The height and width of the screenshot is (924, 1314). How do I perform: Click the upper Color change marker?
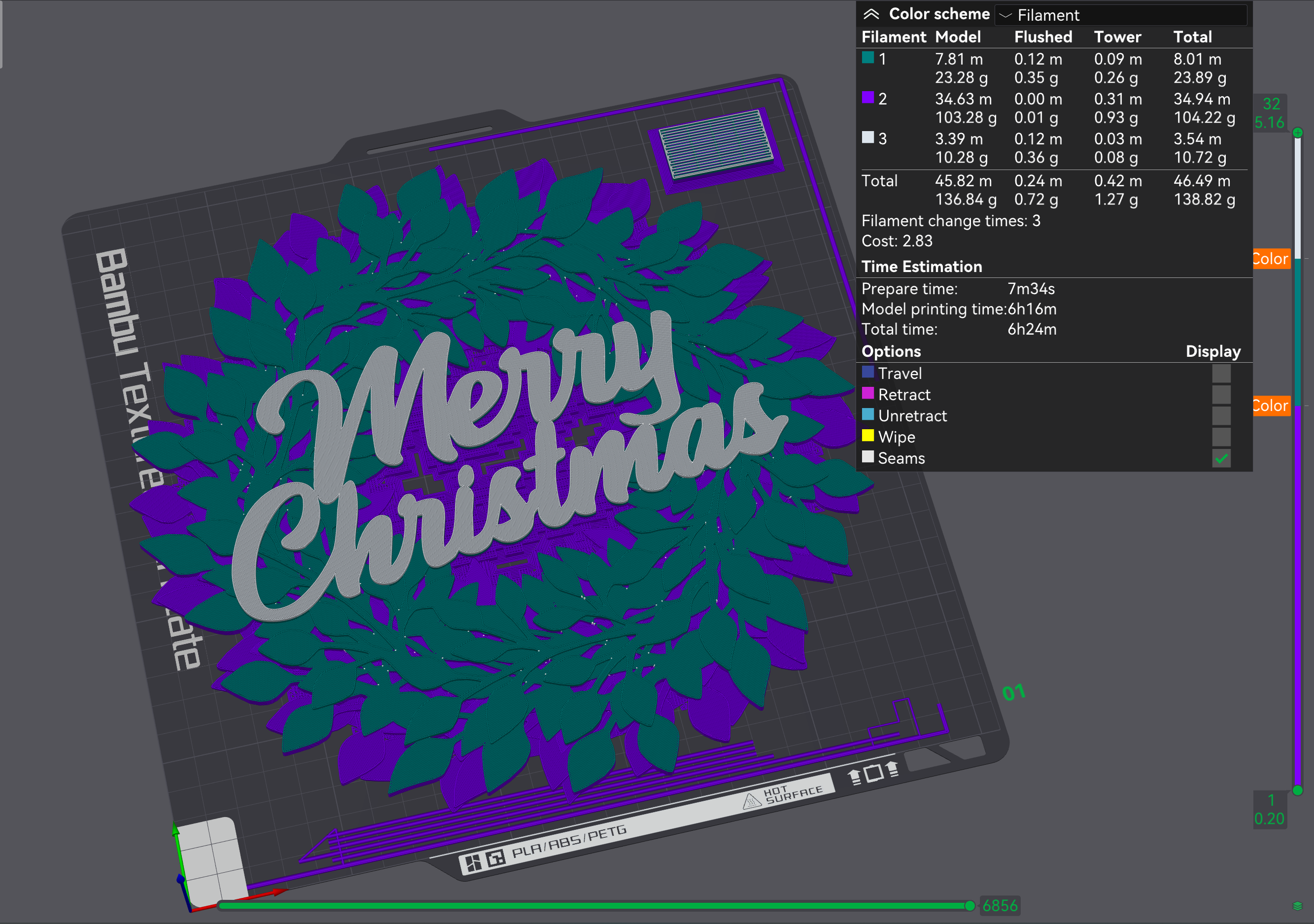coord(1271,259)
